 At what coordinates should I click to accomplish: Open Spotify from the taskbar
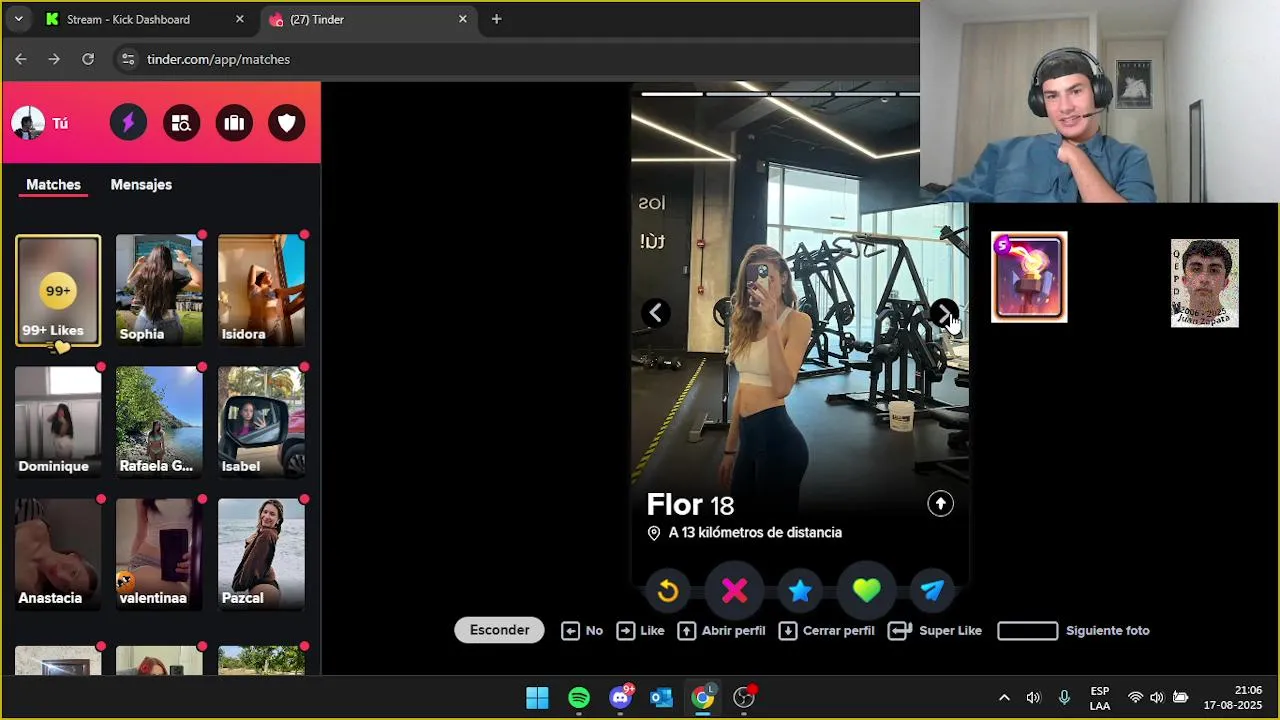pos(579,698)
